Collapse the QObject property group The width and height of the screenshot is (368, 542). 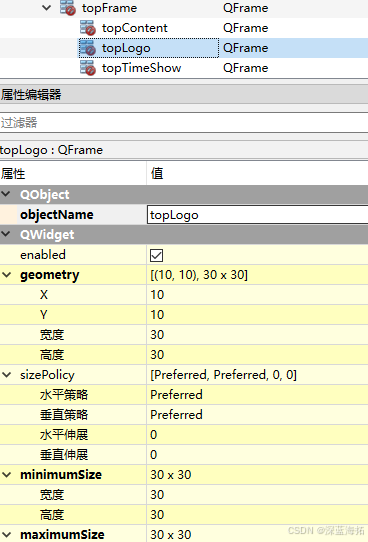pos(6,194)
